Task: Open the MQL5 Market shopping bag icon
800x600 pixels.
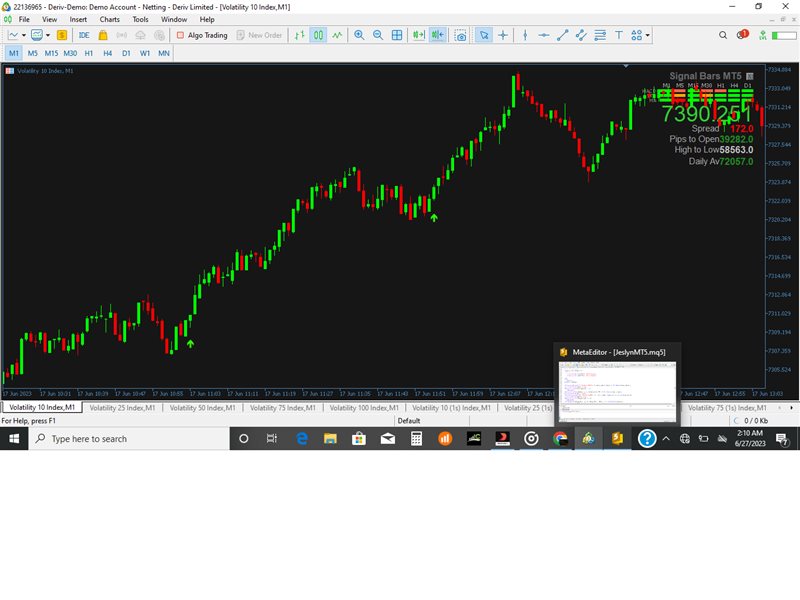Action: pos(103,35)
